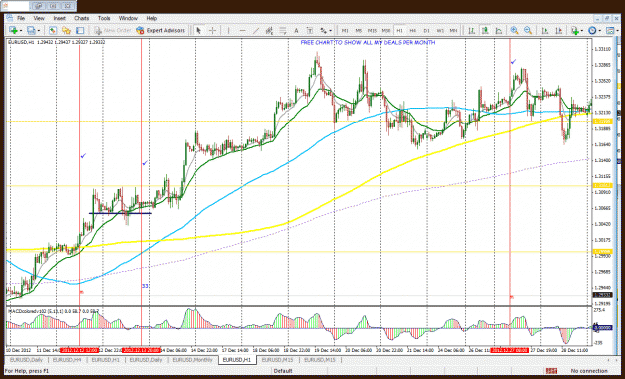Select the equidistant channel tool
This screenshot has width=625, height=379.
[x=269, y=30]
